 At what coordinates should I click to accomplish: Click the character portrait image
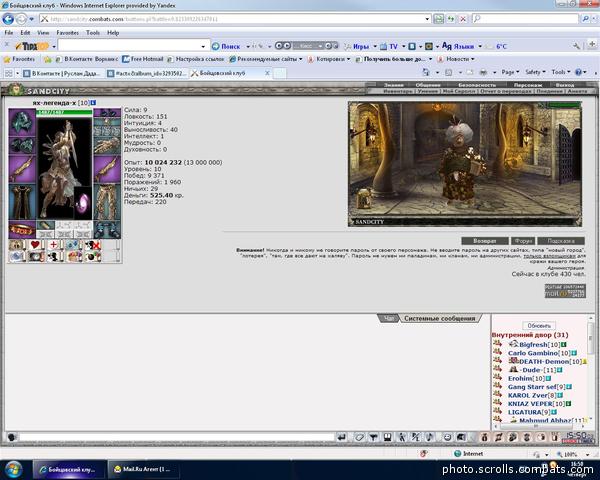coord(64,168)
